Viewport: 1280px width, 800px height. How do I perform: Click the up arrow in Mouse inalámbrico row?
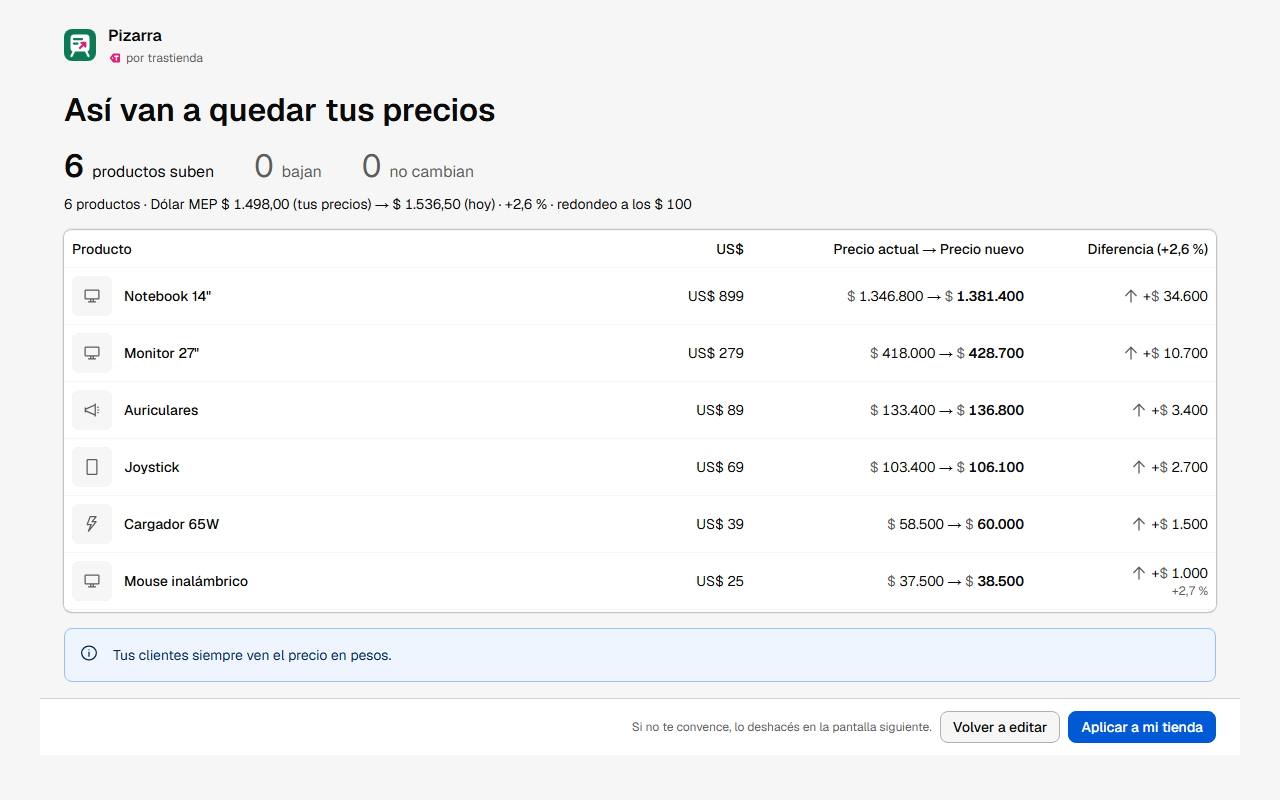(x=1139, y=573)
